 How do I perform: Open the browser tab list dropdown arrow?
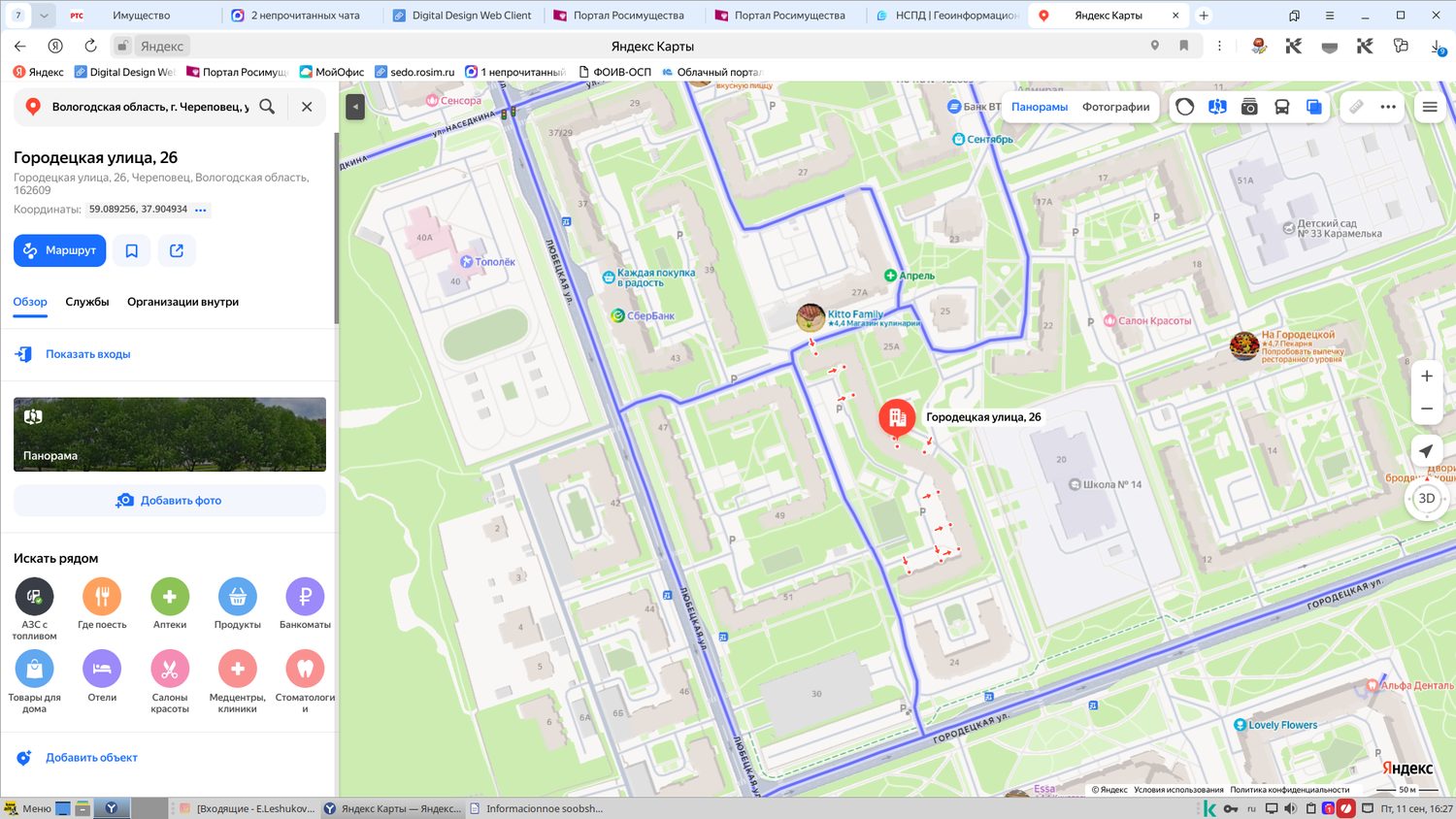44,16
